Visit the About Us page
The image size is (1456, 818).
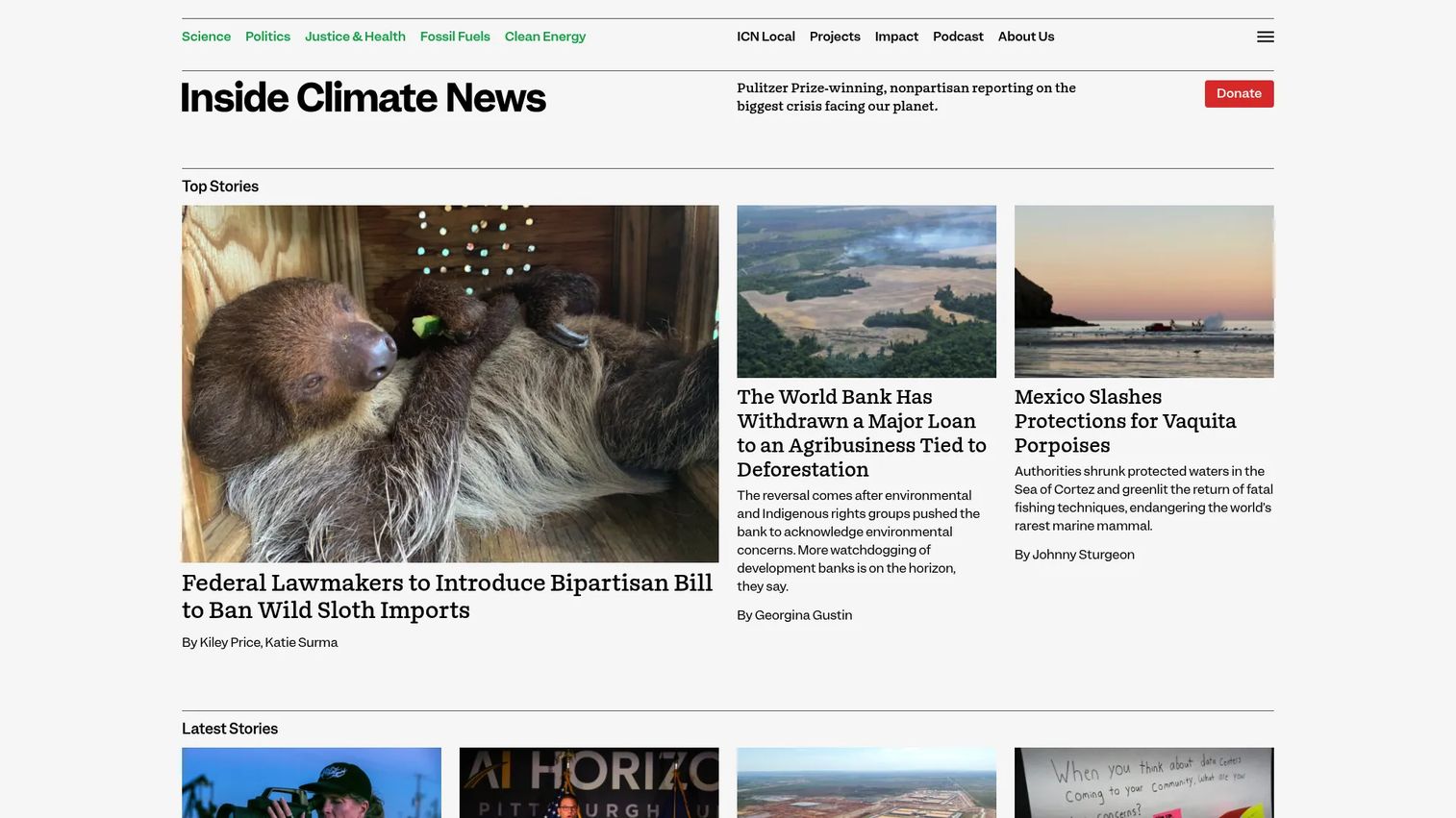[1026, 37]
